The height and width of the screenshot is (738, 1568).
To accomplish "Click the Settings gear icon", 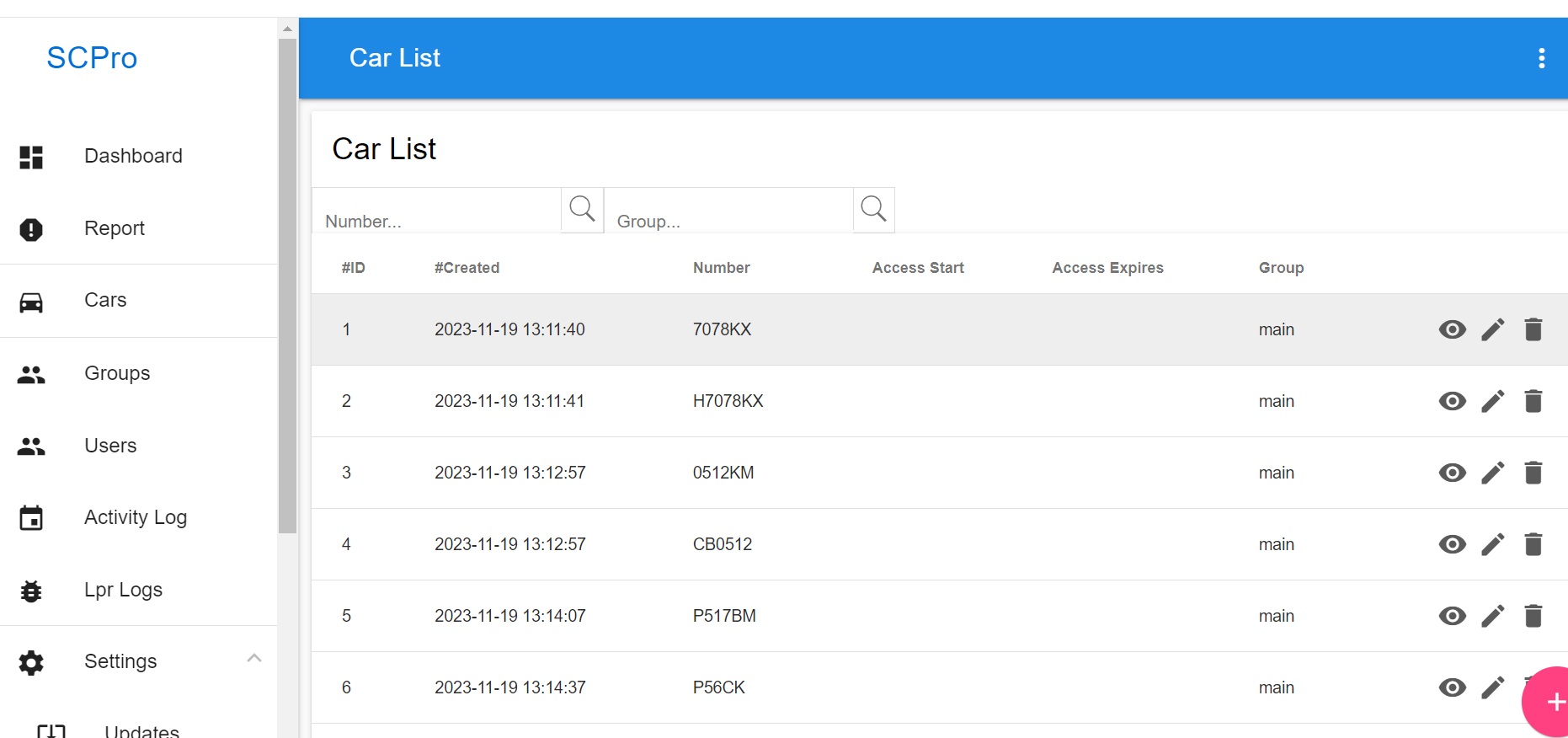I will click(31, 662).
